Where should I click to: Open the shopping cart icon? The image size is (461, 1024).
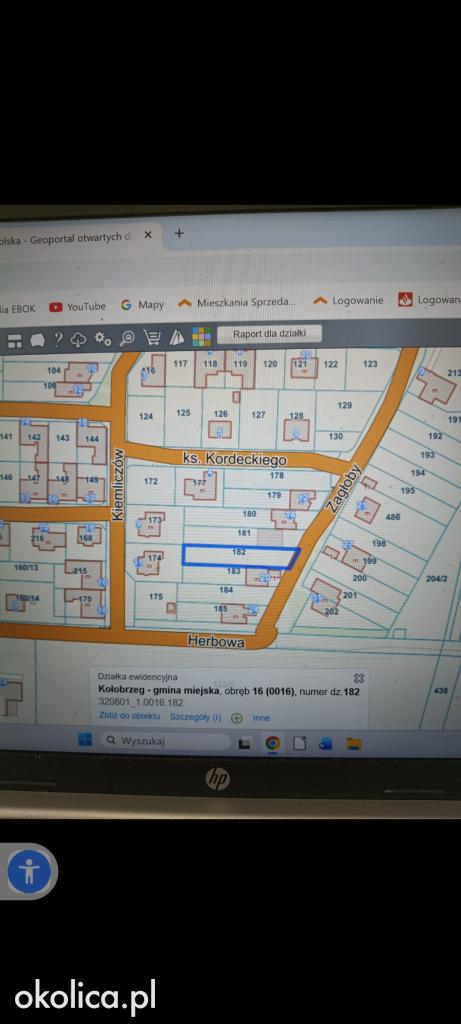click(x=152, y=338)
